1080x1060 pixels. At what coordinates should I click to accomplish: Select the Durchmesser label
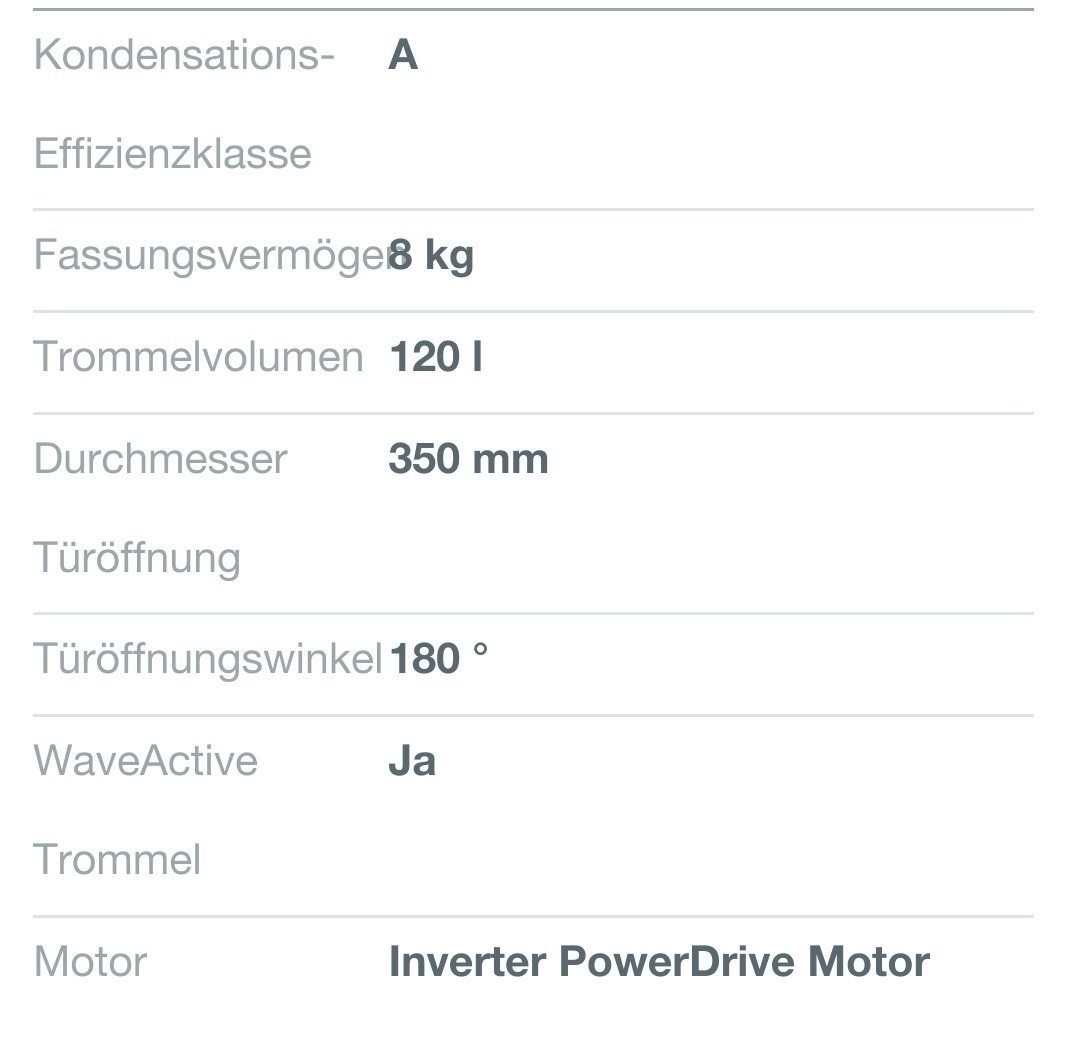coord(160,459)
